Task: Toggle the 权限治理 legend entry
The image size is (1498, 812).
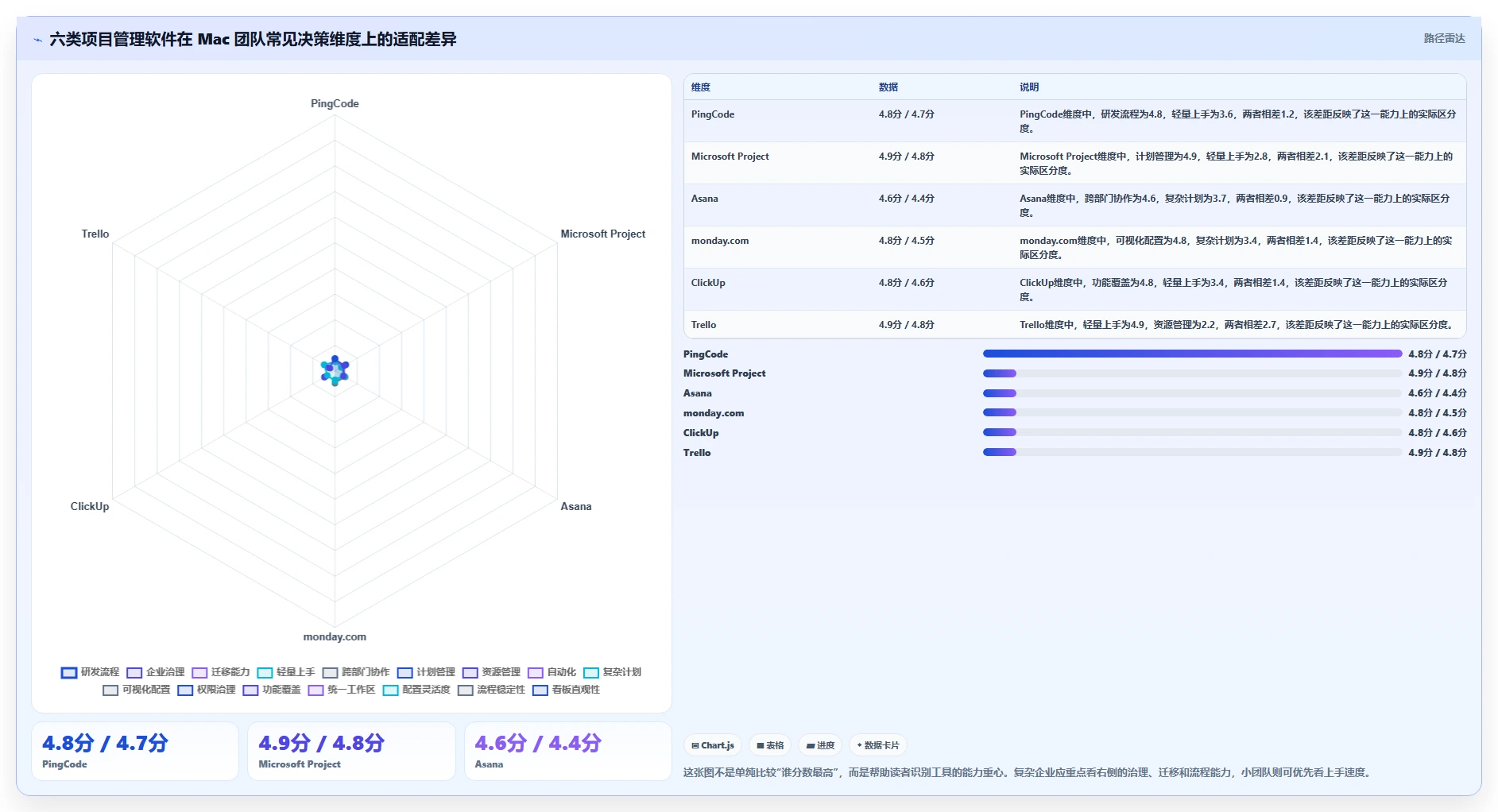Action: pyautogui.click(x=207, y=690)
